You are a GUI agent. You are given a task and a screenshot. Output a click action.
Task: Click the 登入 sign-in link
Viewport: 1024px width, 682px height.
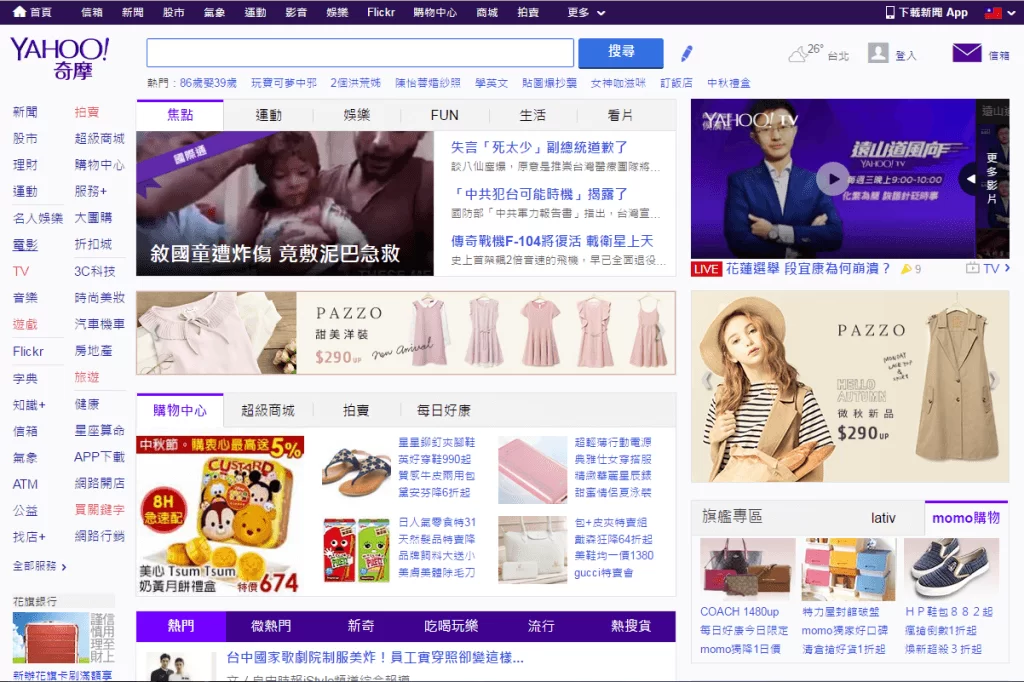(905, 56)
